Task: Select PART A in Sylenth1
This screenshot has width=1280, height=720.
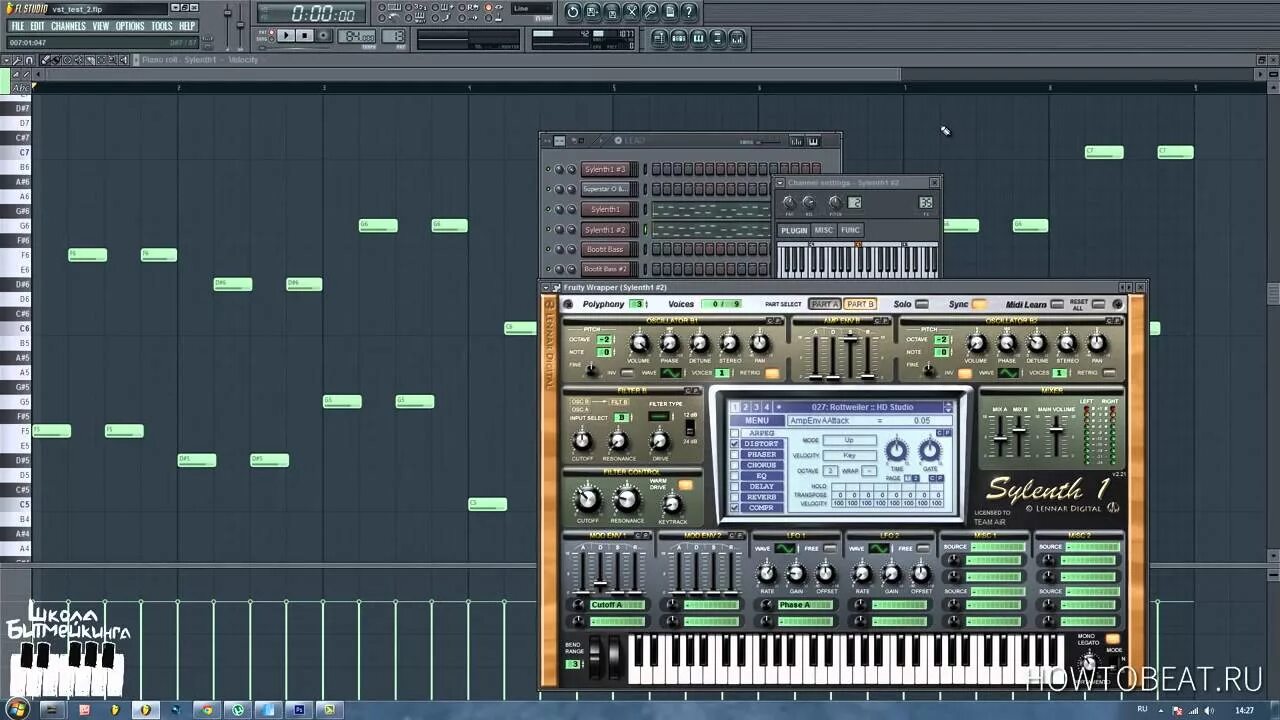Action: (x=825, y=304)
